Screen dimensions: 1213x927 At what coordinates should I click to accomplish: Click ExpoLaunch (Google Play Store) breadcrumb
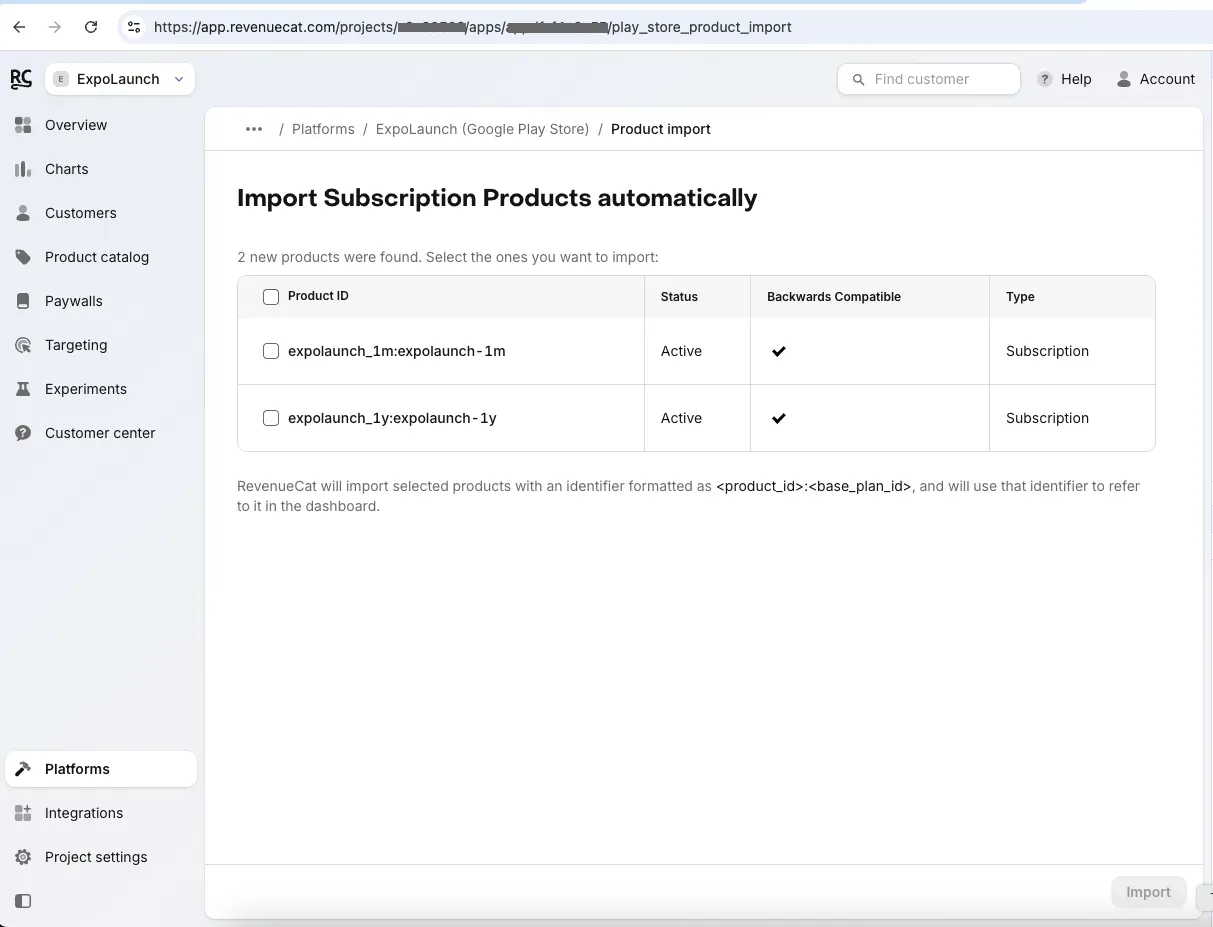point(482,129)
